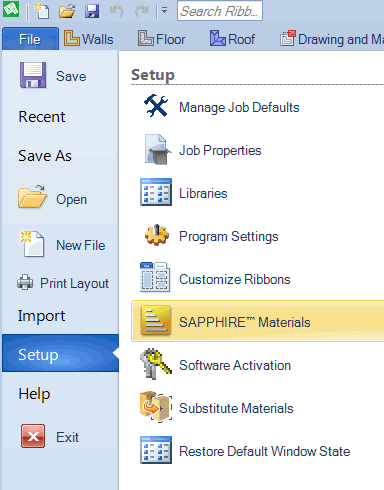This screenshot has width=384, height=490.
Task: Switch to the Walls ribbon tab
Action: [89, 39]
